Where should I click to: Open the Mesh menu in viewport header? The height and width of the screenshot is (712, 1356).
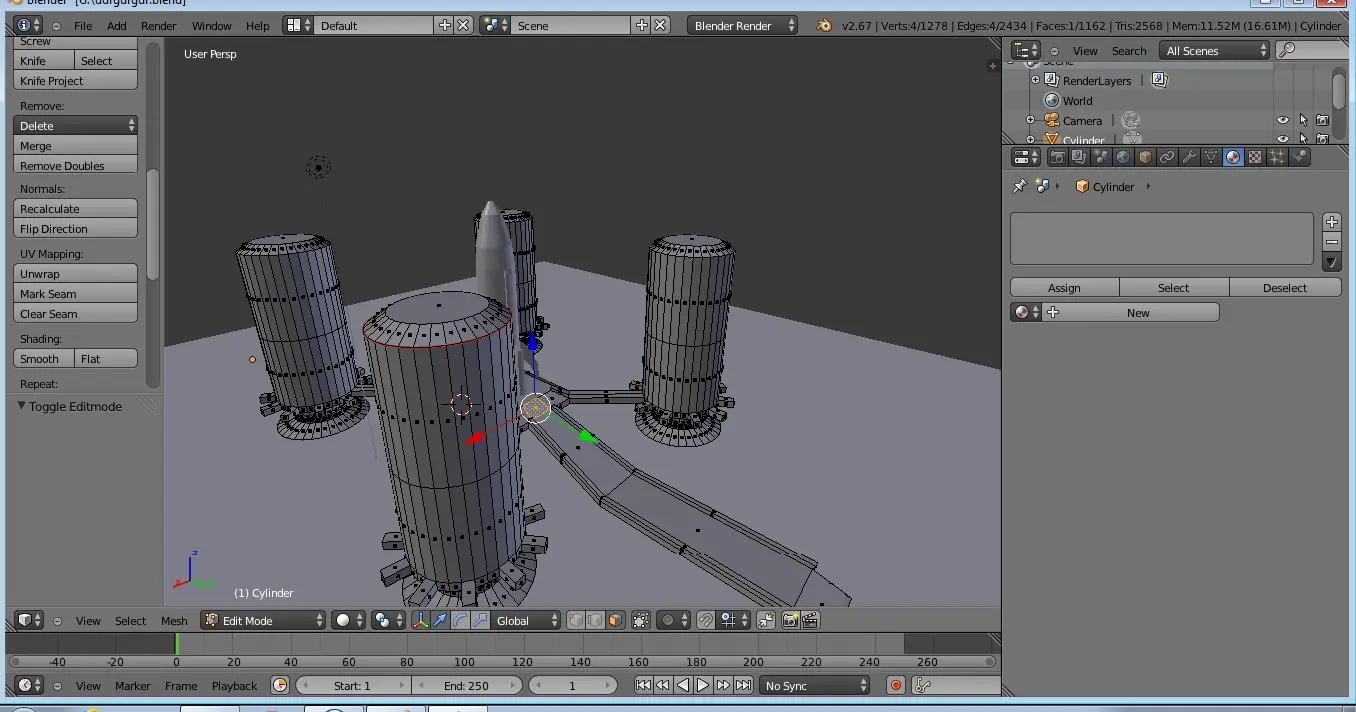174,621
